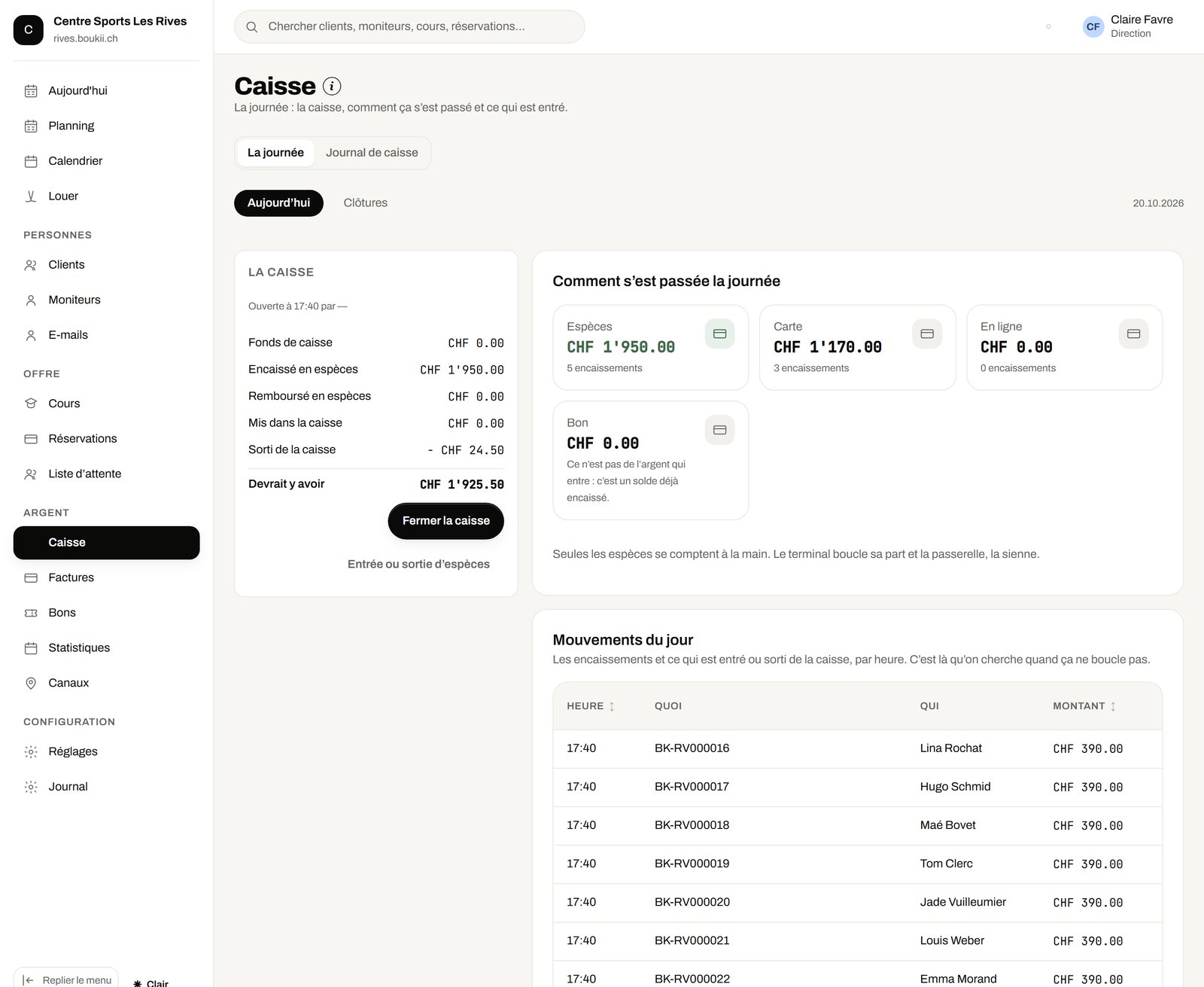Click the search field for clients and cours

click(x=409, y=26)
